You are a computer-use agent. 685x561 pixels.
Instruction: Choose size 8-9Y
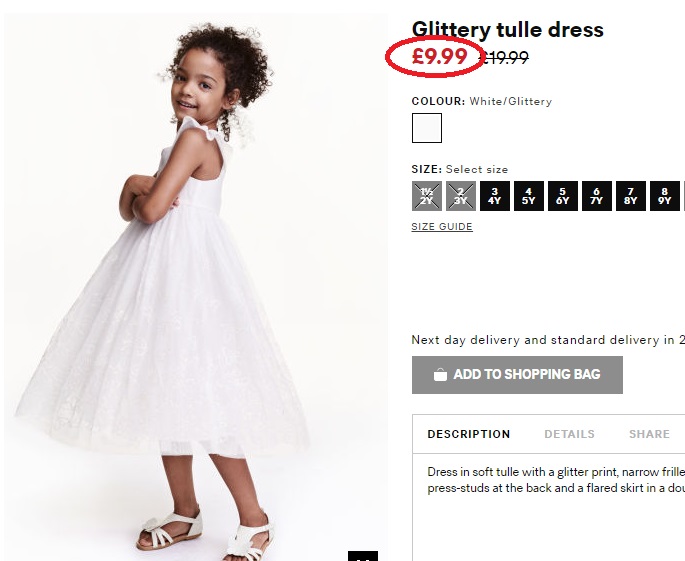665,196
